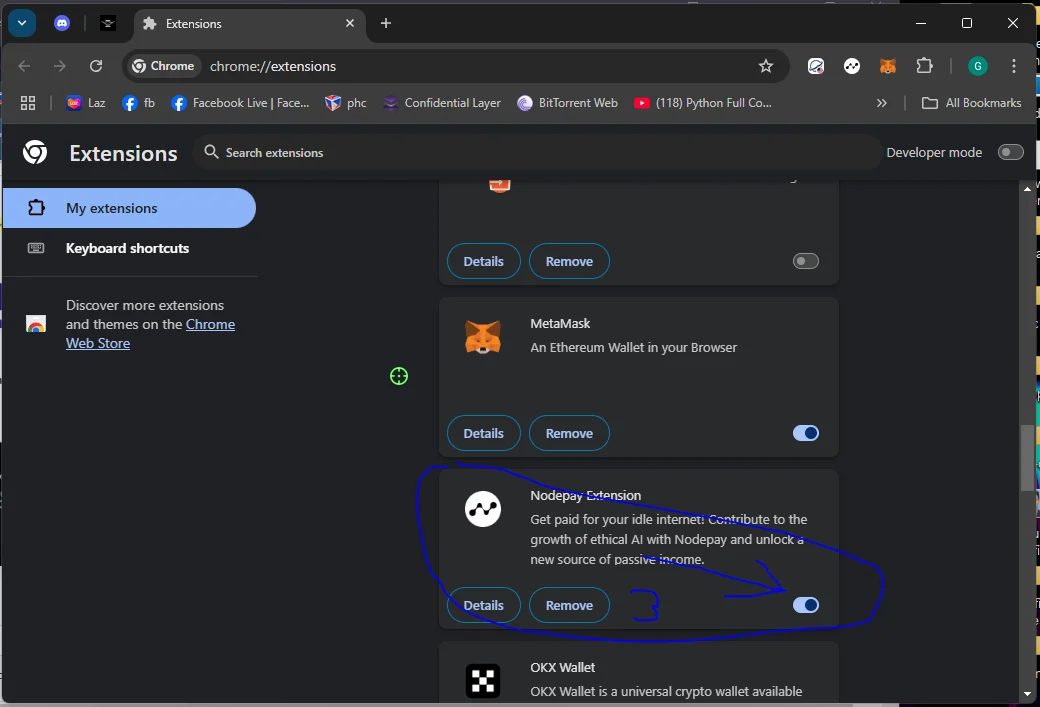Click the OKX Wallet title text
The image size is (1040, 707).
pos(562,667)
